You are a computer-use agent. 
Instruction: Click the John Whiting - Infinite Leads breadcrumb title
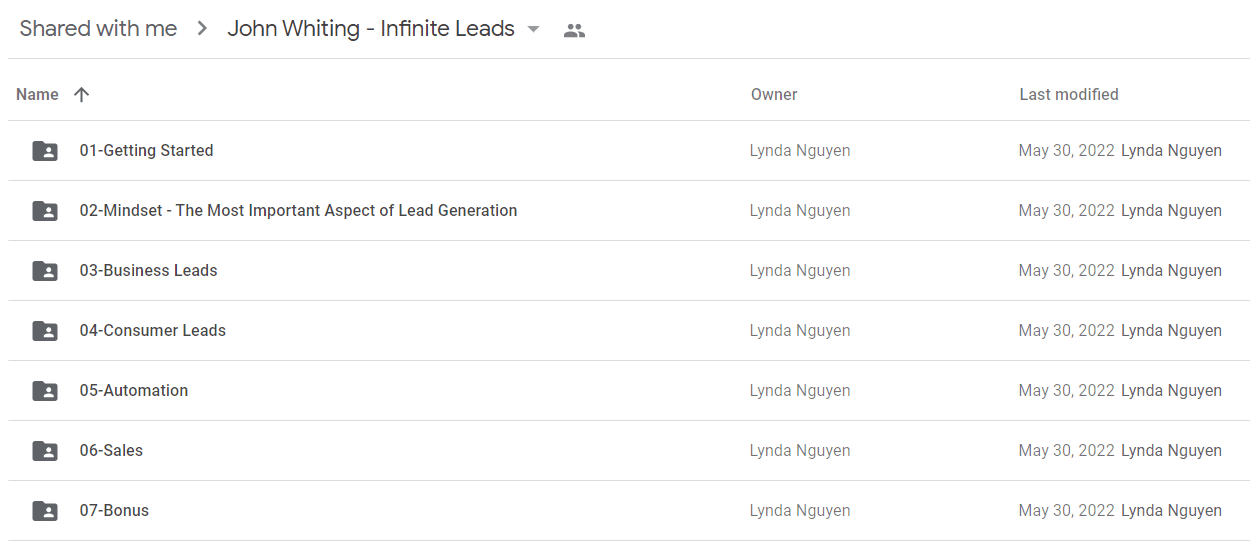pyautogui.click(x=371, y=29)
